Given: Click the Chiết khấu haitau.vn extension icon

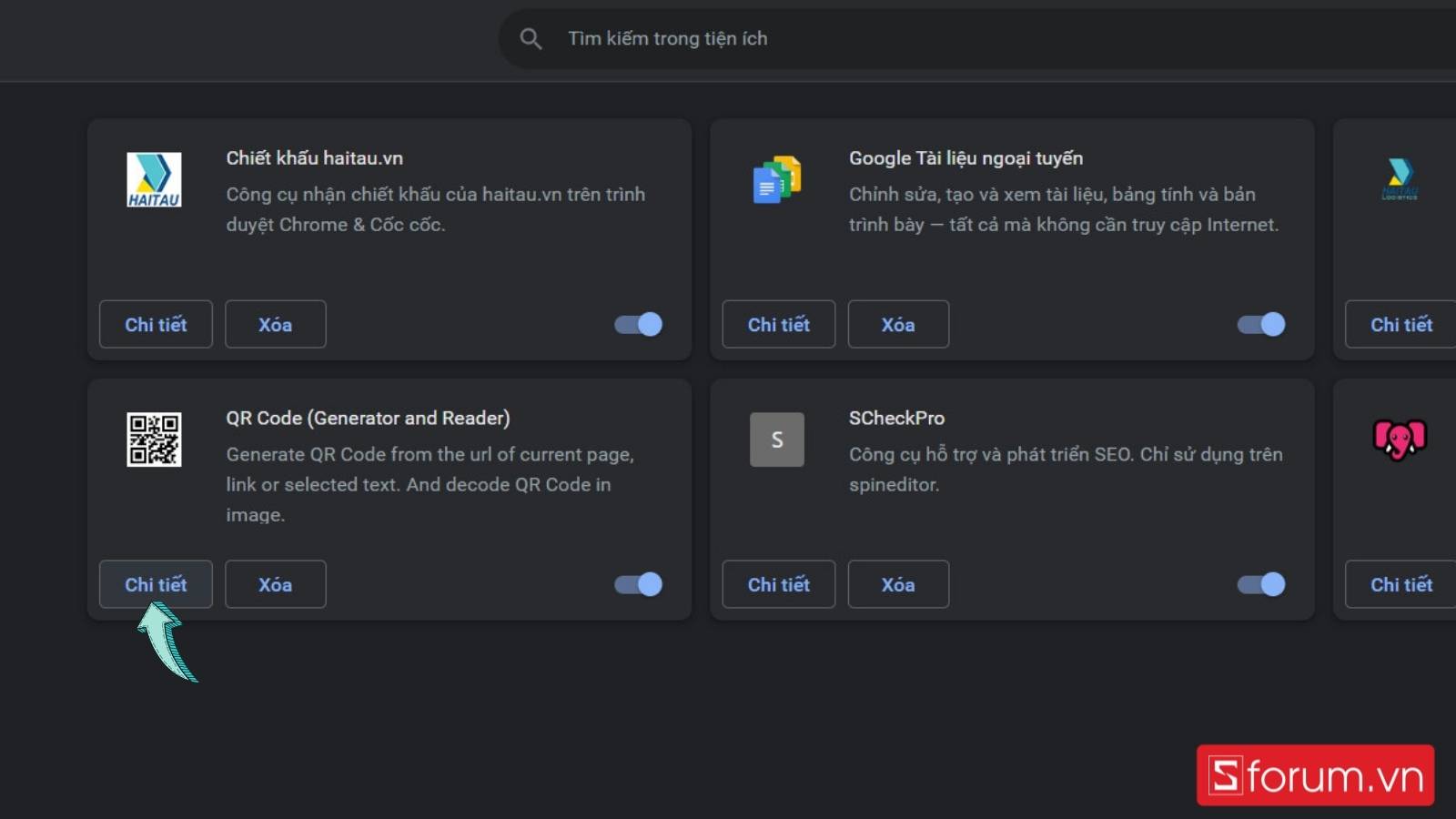Looking at the screenshot, I should click(154, 179).
